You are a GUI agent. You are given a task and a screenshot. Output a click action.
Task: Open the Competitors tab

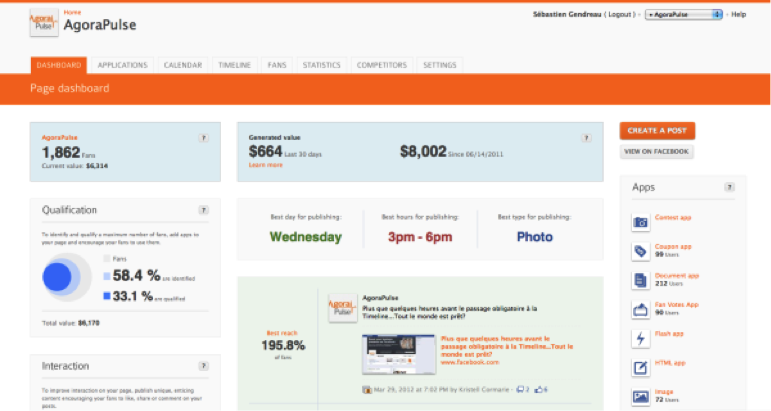click(382, 65)
